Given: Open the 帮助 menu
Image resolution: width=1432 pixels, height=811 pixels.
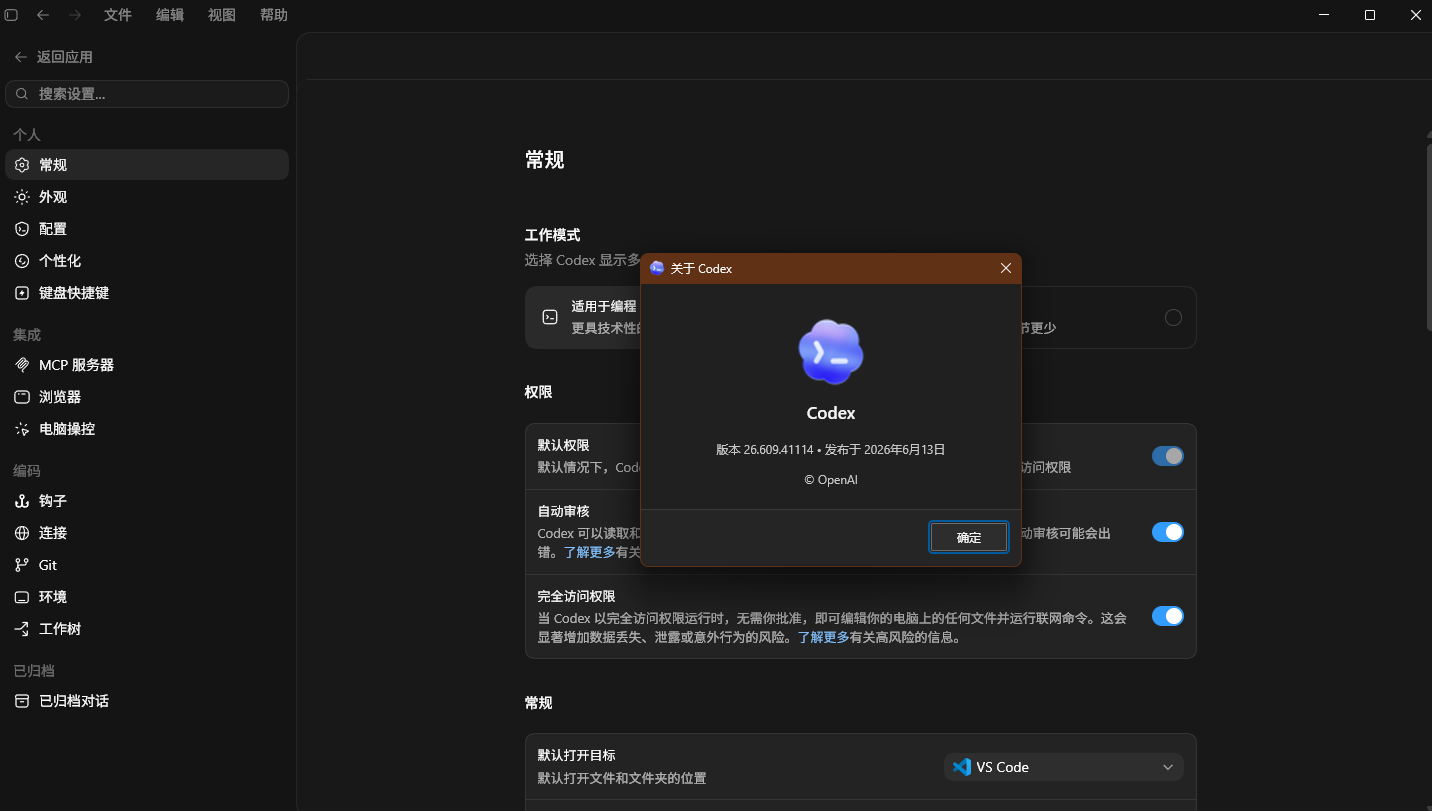Looking at the screenshot, I should point(274,15).
